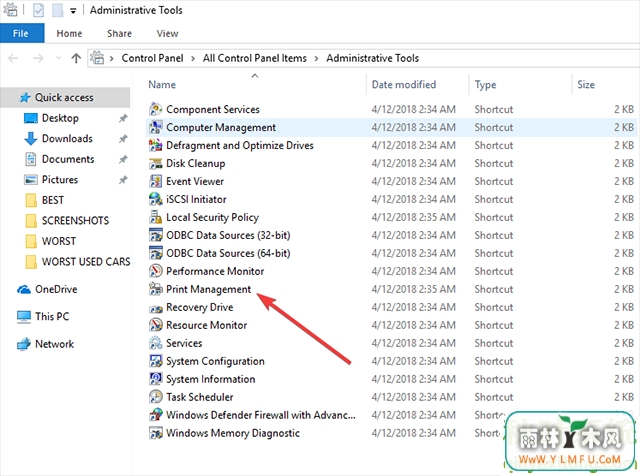The image size is (640, 476).
Task: Click Shortcut type in Services row
Action: (x=493, y=343)
